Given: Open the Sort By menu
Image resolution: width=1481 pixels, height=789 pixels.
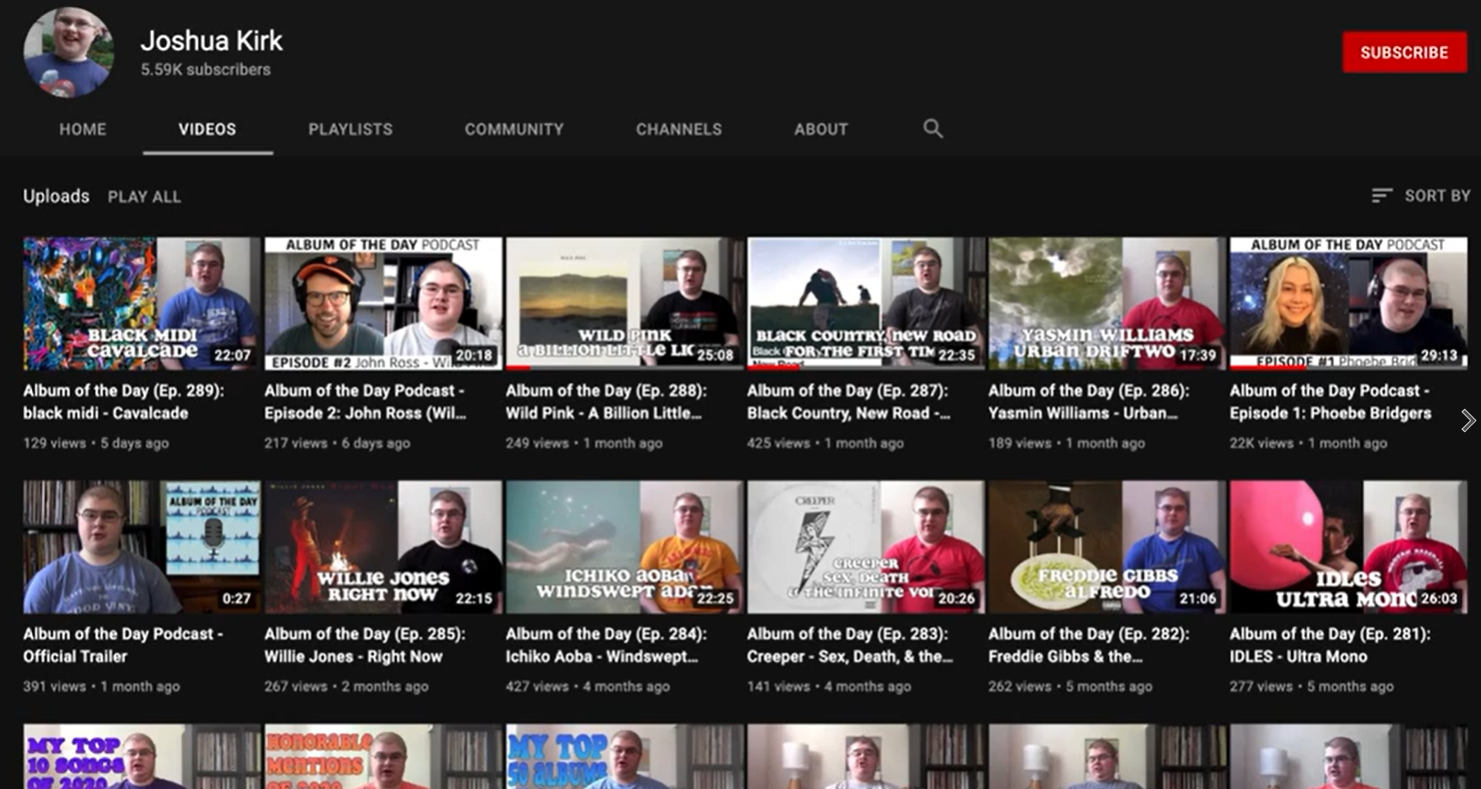Looking at the screenshot, I should point(1421,196).
